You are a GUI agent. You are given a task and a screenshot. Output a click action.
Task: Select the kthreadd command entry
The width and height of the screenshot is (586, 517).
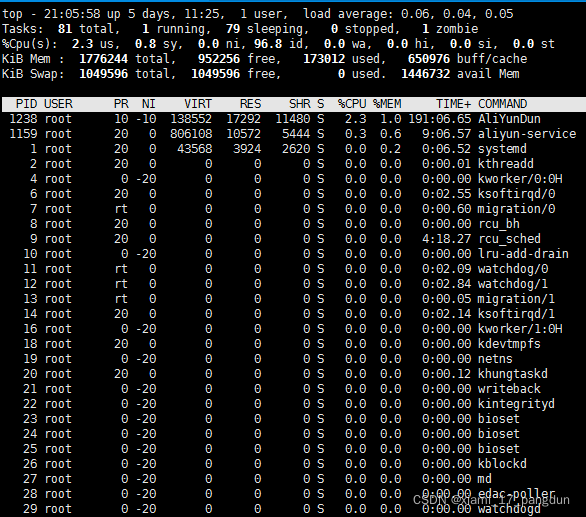(506, 164)
